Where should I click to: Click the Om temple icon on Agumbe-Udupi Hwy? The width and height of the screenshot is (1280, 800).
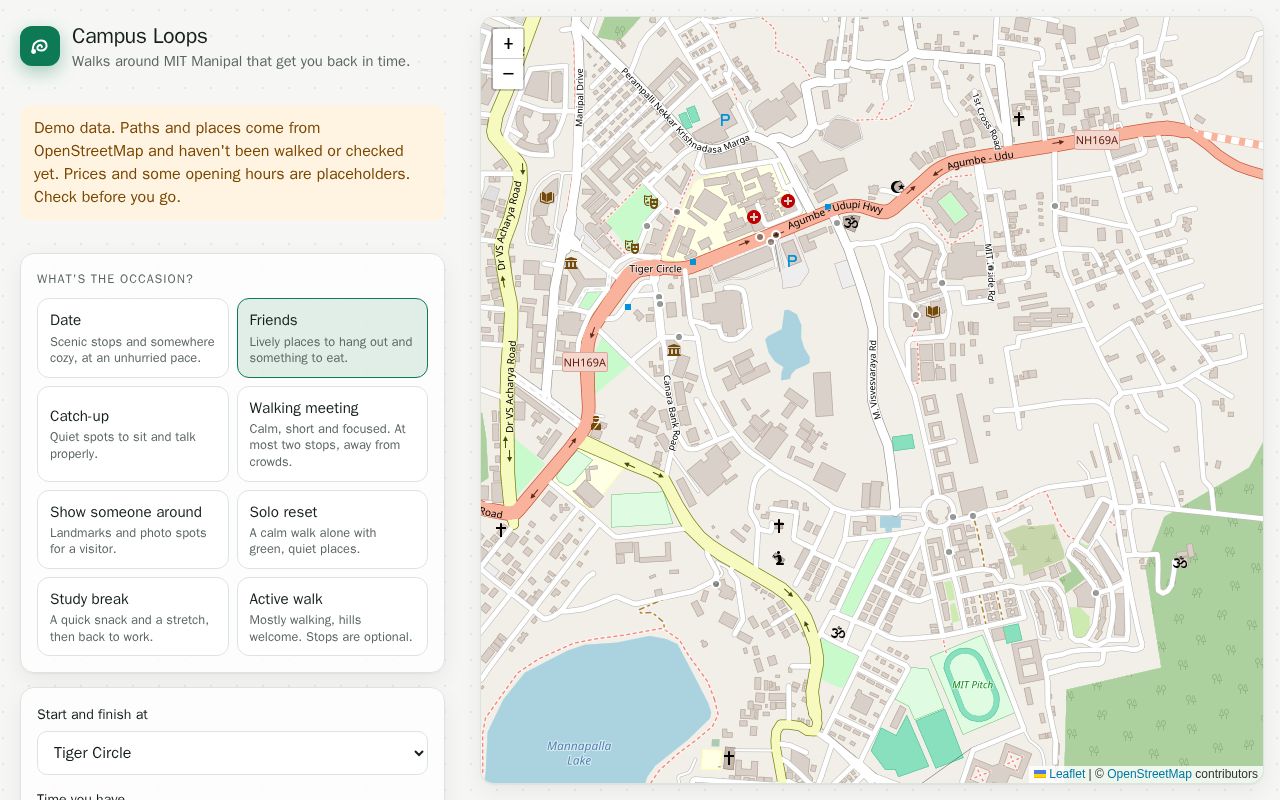[x=851, y=222]
